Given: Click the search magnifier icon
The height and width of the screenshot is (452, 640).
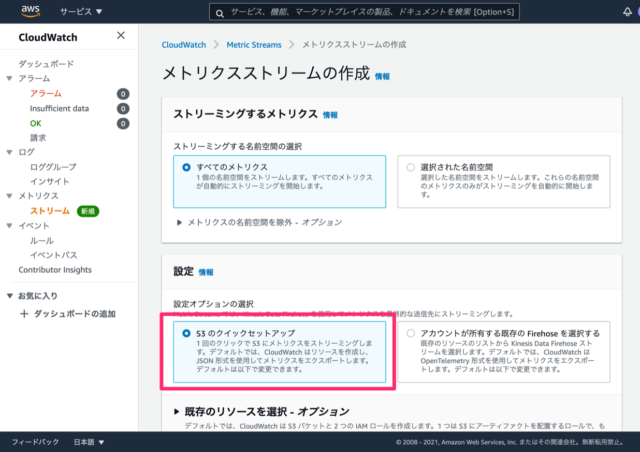Looking at the screenshot, I should point(220,13).
